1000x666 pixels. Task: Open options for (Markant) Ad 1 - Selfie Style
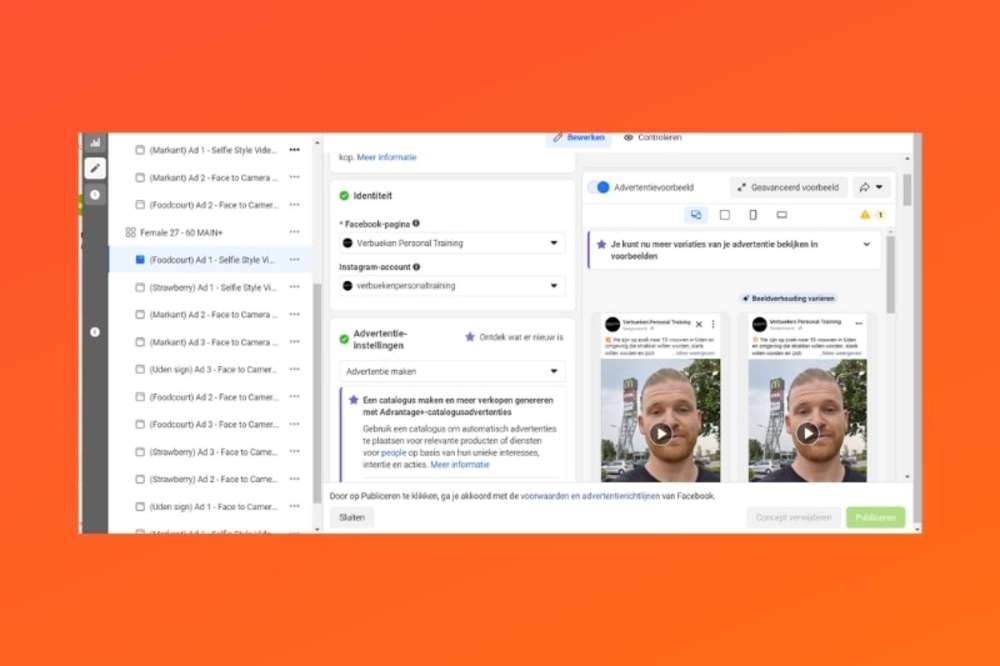[294, 150]
